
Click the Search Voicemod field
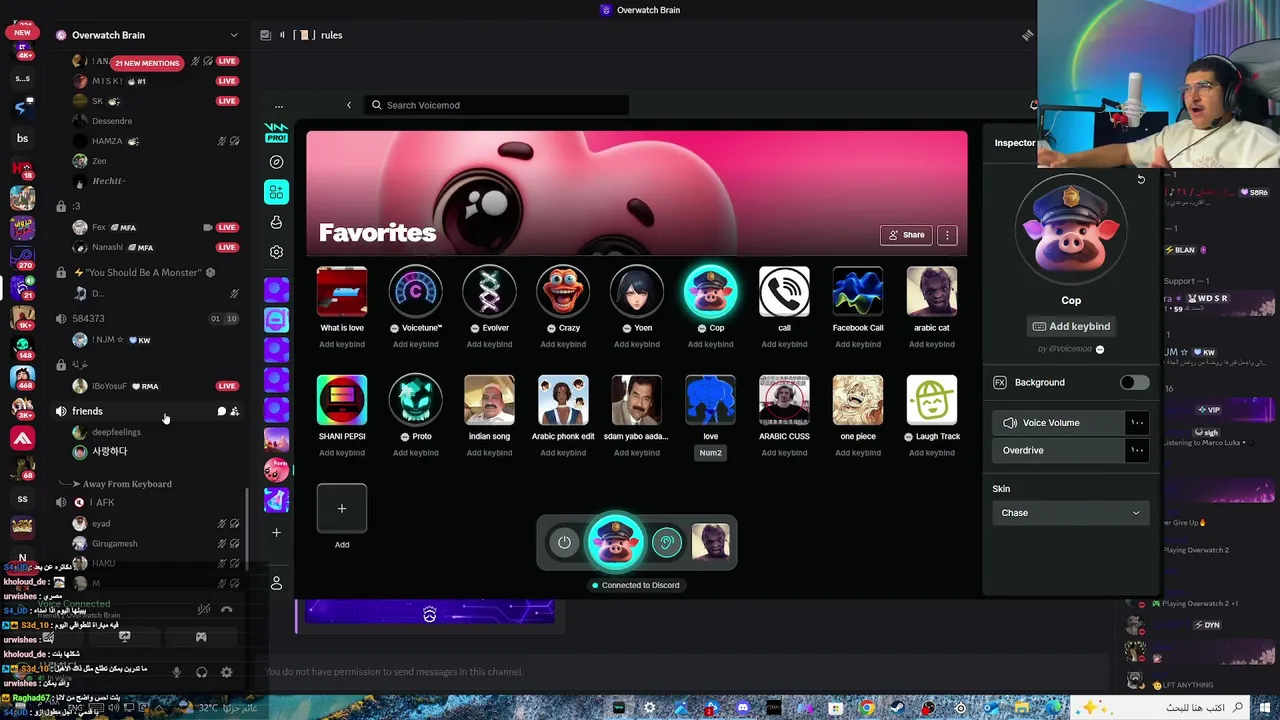(x=496, y=105)
